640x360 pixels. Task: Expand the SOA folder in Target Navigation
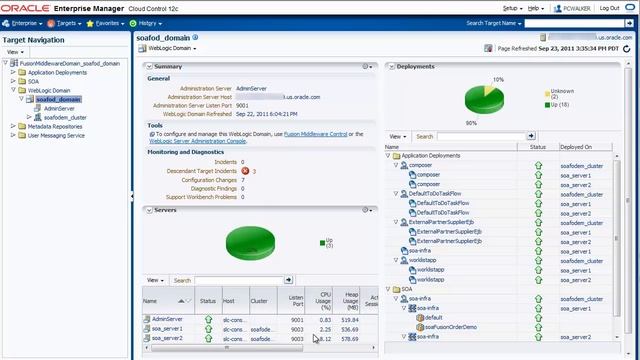click(13, 81)
